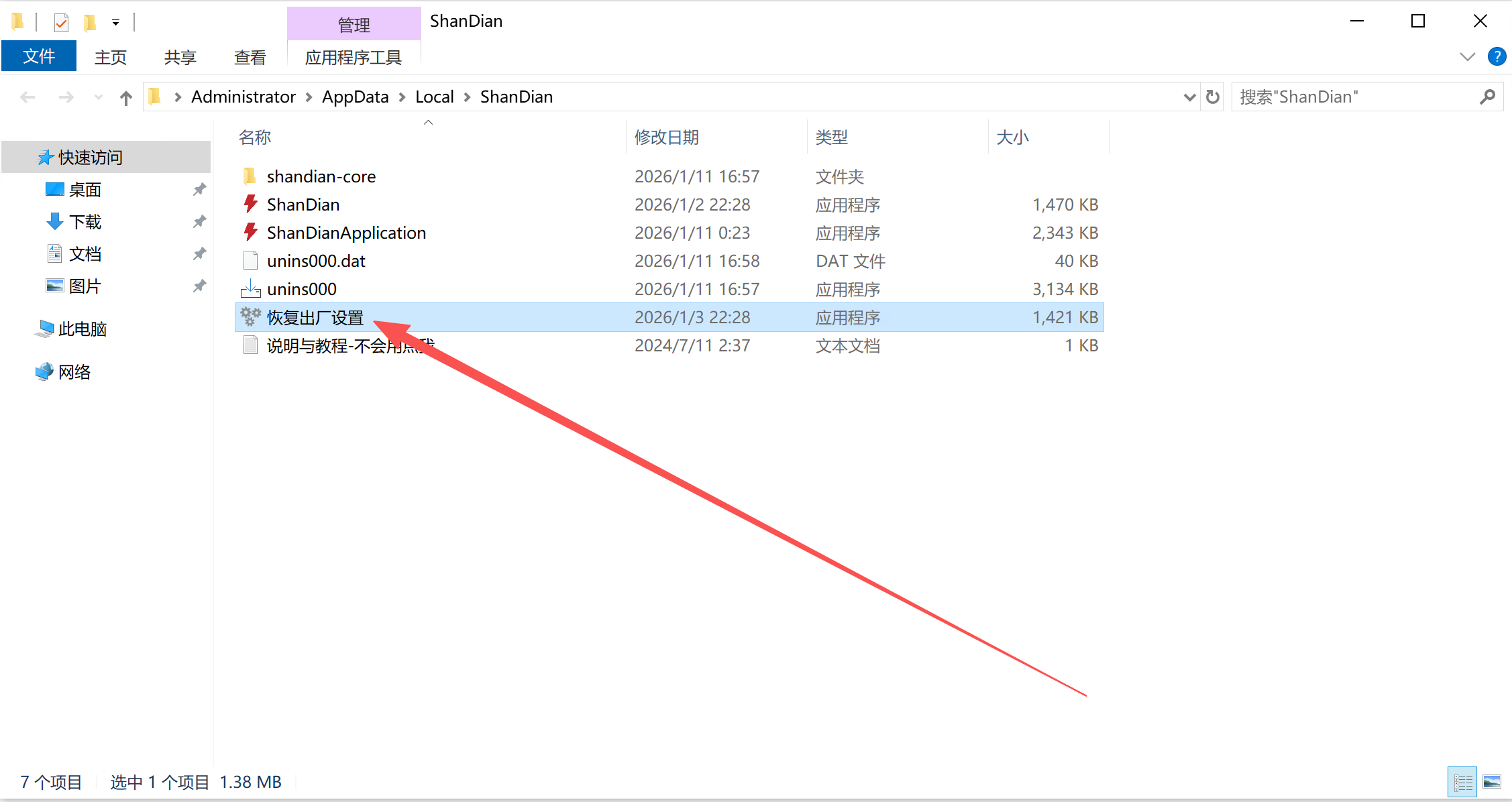Expand the address bar history dropdown

[1189, 98]
